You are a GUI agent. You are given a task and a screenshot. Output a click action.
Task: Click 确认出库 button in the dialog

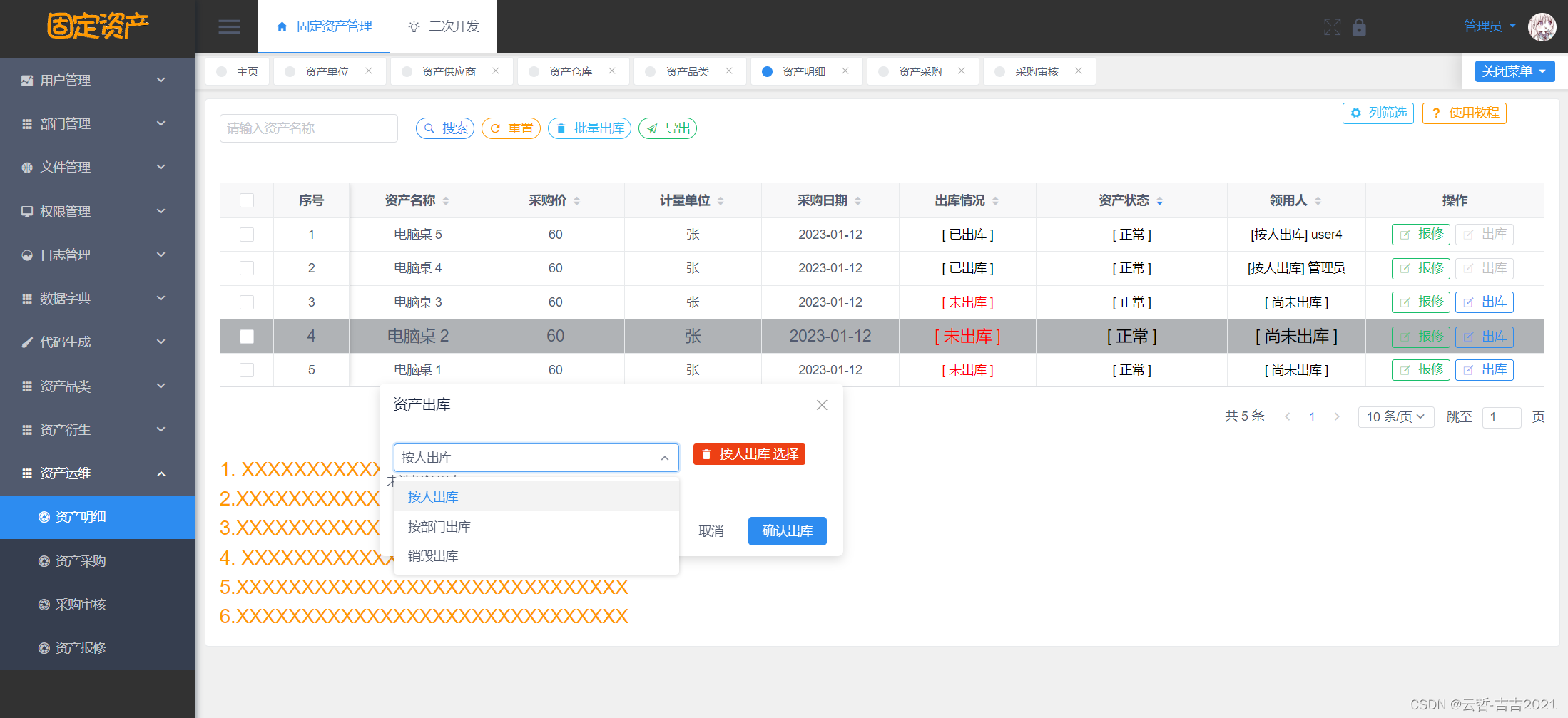click(x=788, y=531)
